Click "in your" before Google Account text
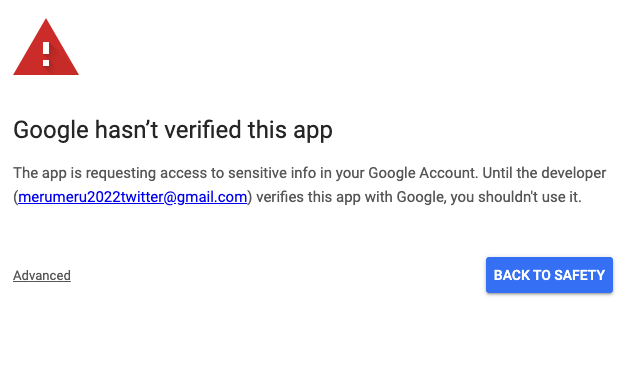 [342, 173]
